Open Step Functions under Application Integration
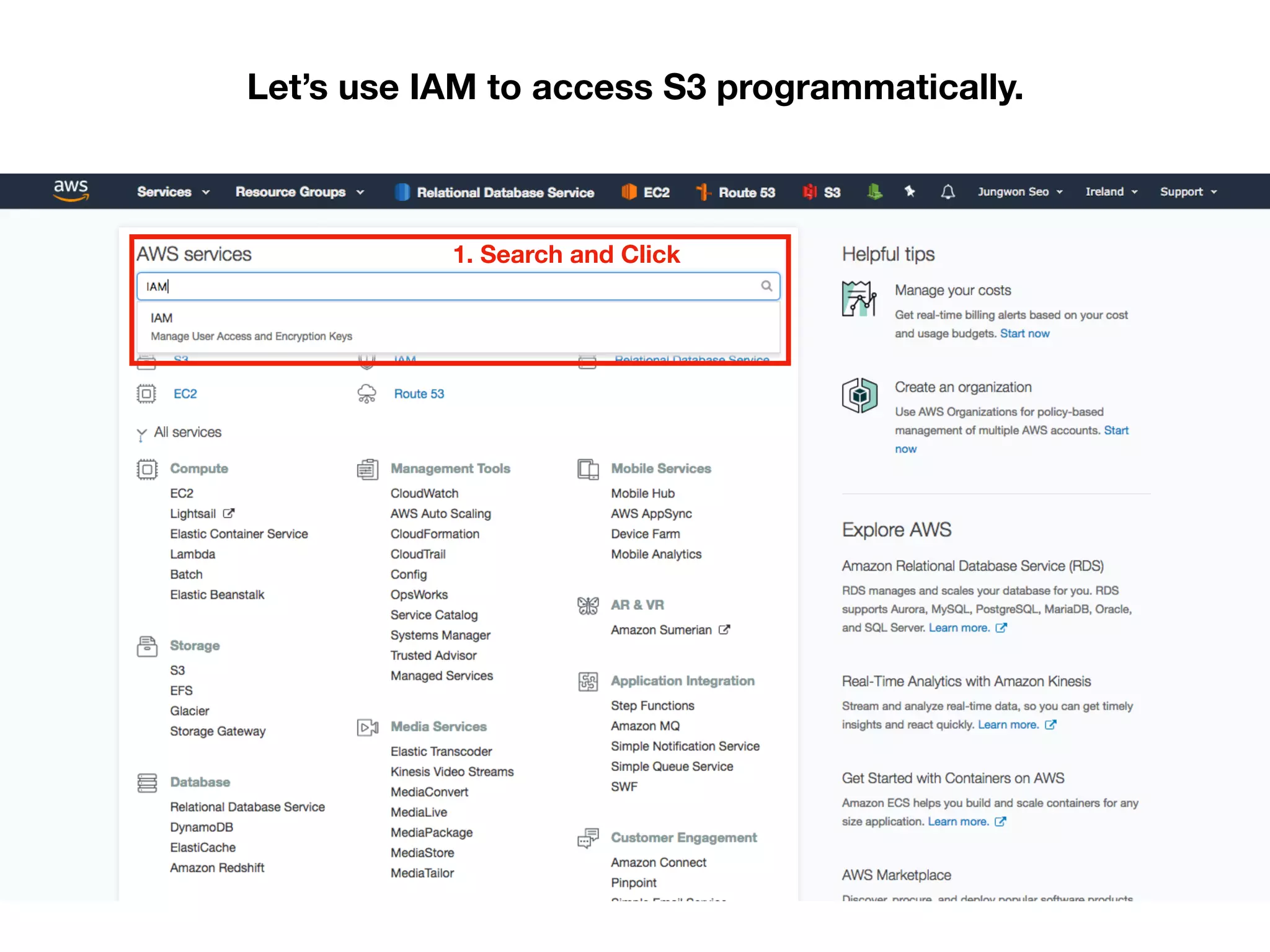This screenshot has width=1270, height=952. 652,706
